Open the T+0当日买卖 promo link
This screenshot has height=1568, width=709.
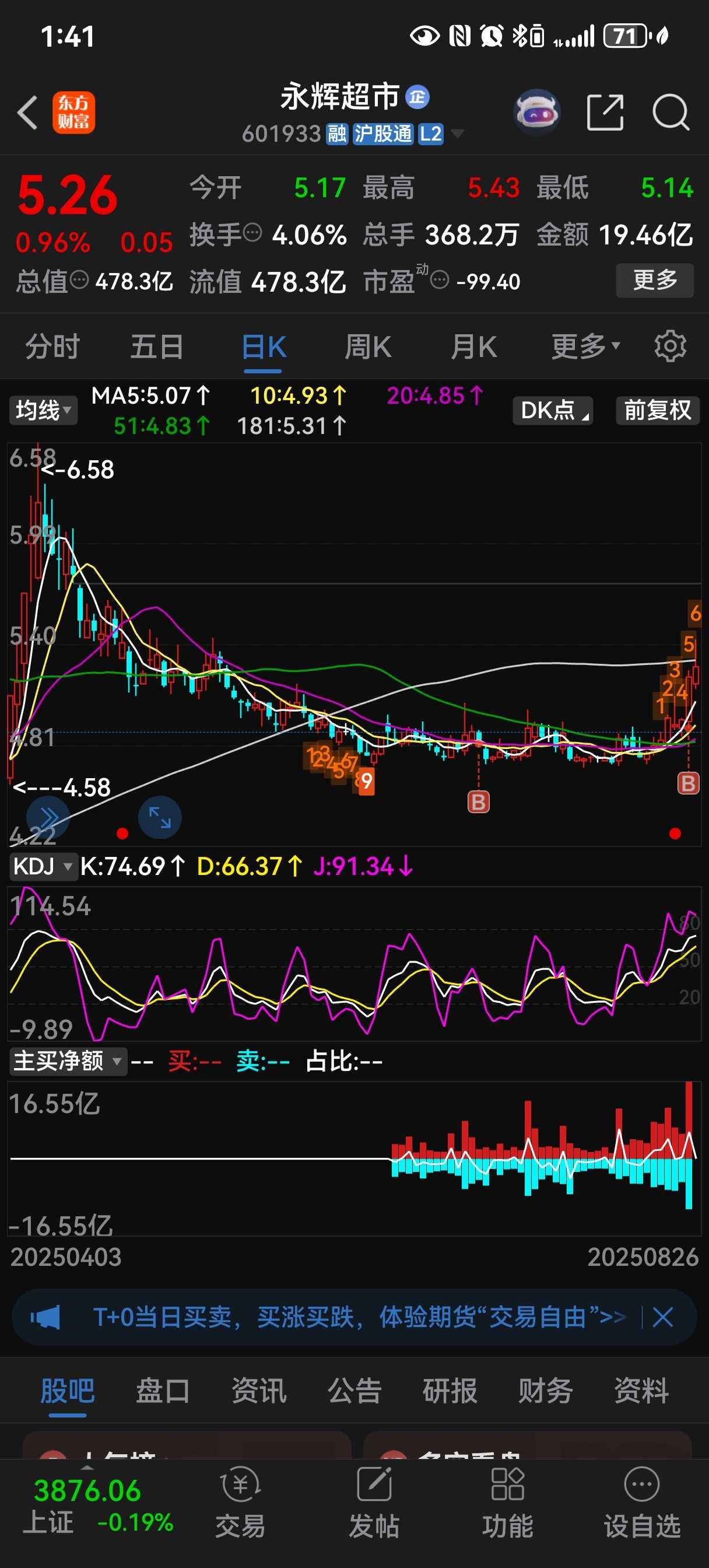click(x=359, y=1317)
